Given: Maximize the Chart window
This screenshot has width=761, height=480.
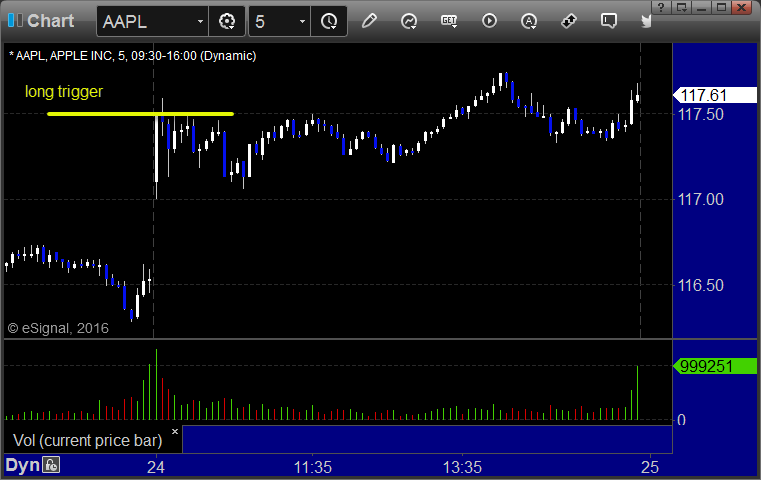Looking at the screenshot, I should (x=722, y=7).
